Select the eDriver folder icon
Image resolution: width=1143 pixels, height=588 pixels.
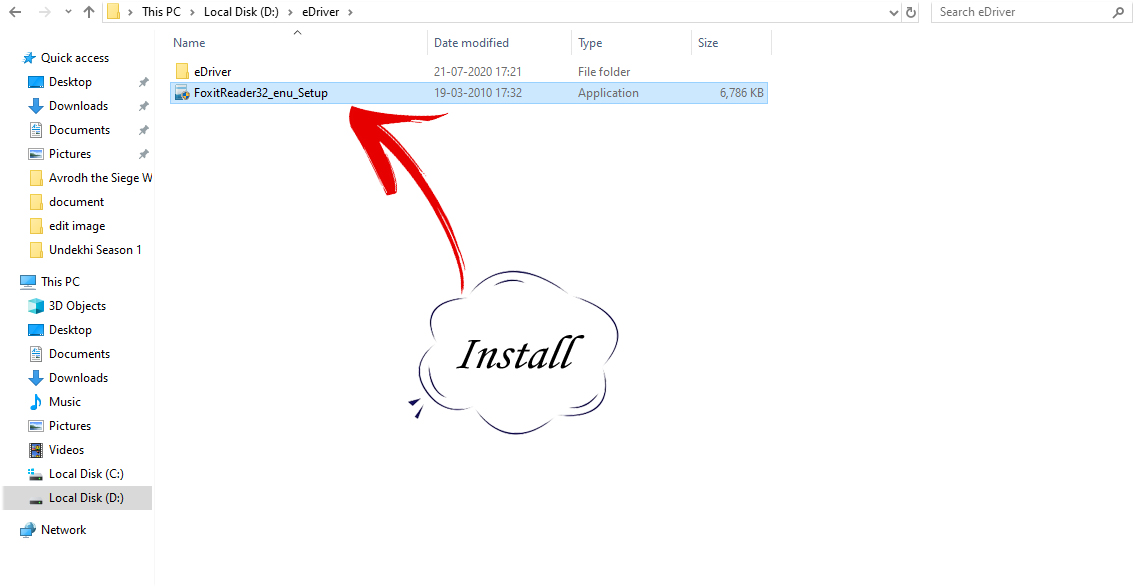tap(182, 71)
